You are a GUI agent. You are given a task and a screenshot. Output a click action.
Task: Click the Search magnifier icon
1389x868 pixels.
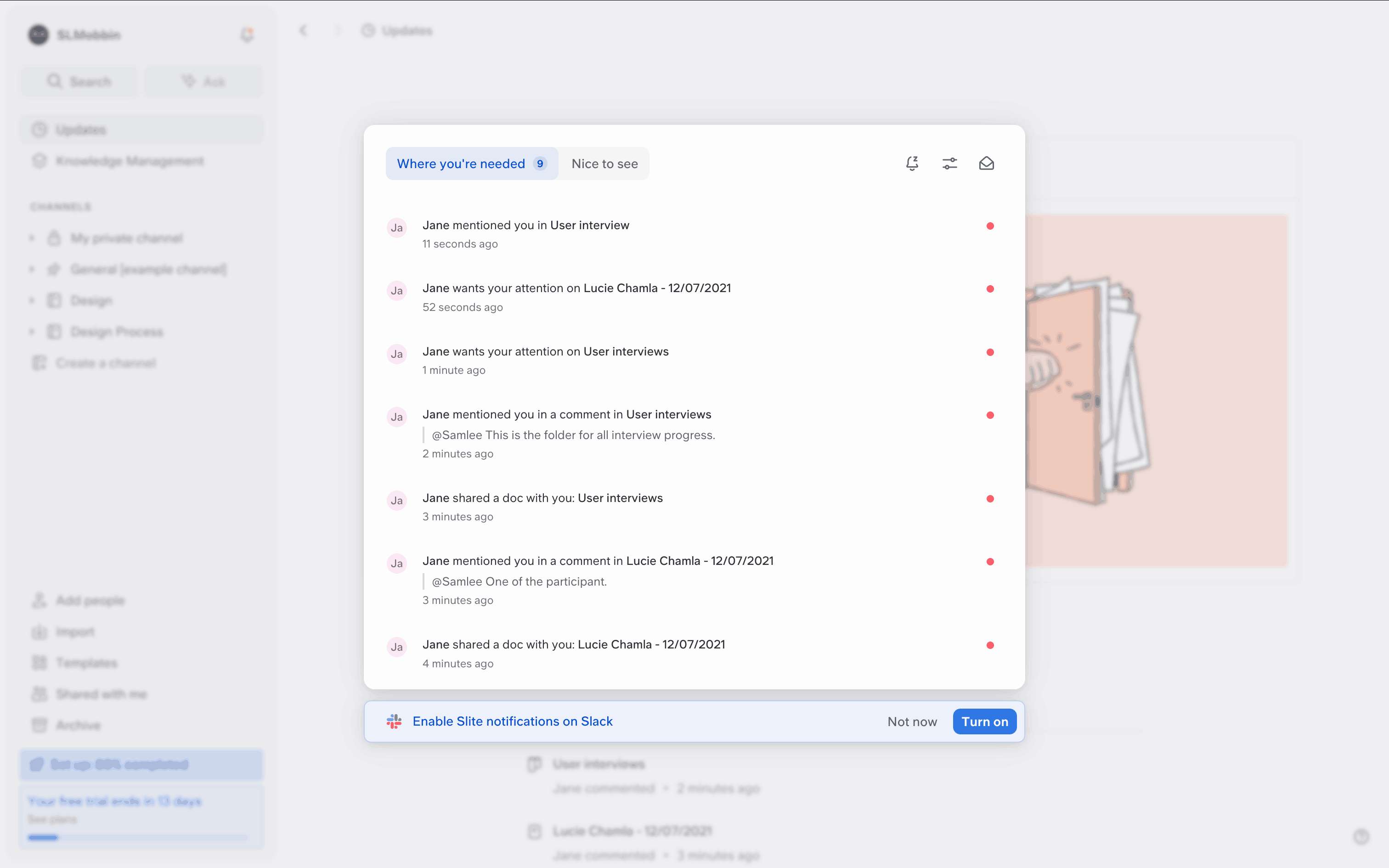(55, 81)
